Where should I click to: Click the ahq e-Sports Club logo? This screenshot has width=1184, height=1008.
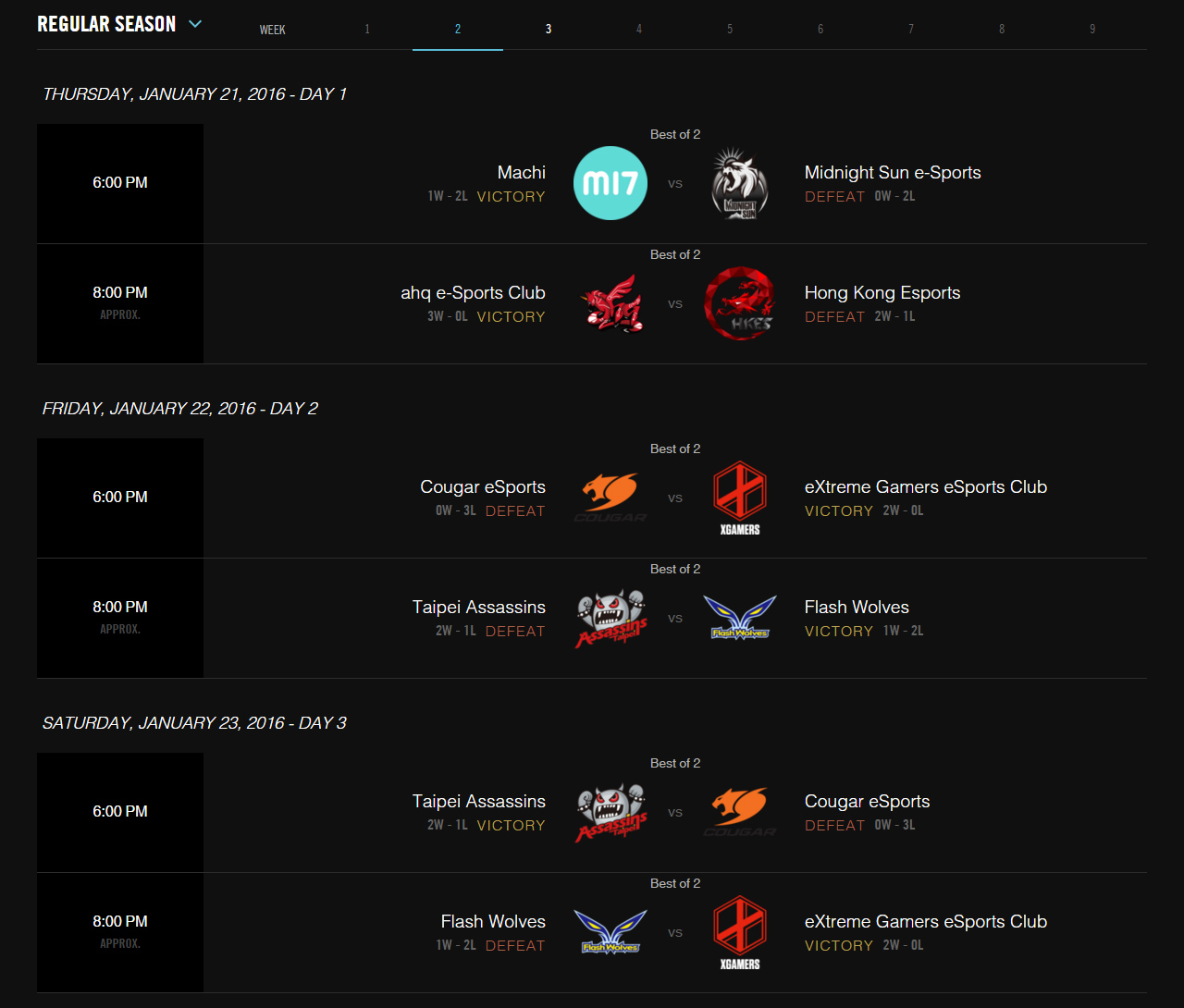(610, 303)
